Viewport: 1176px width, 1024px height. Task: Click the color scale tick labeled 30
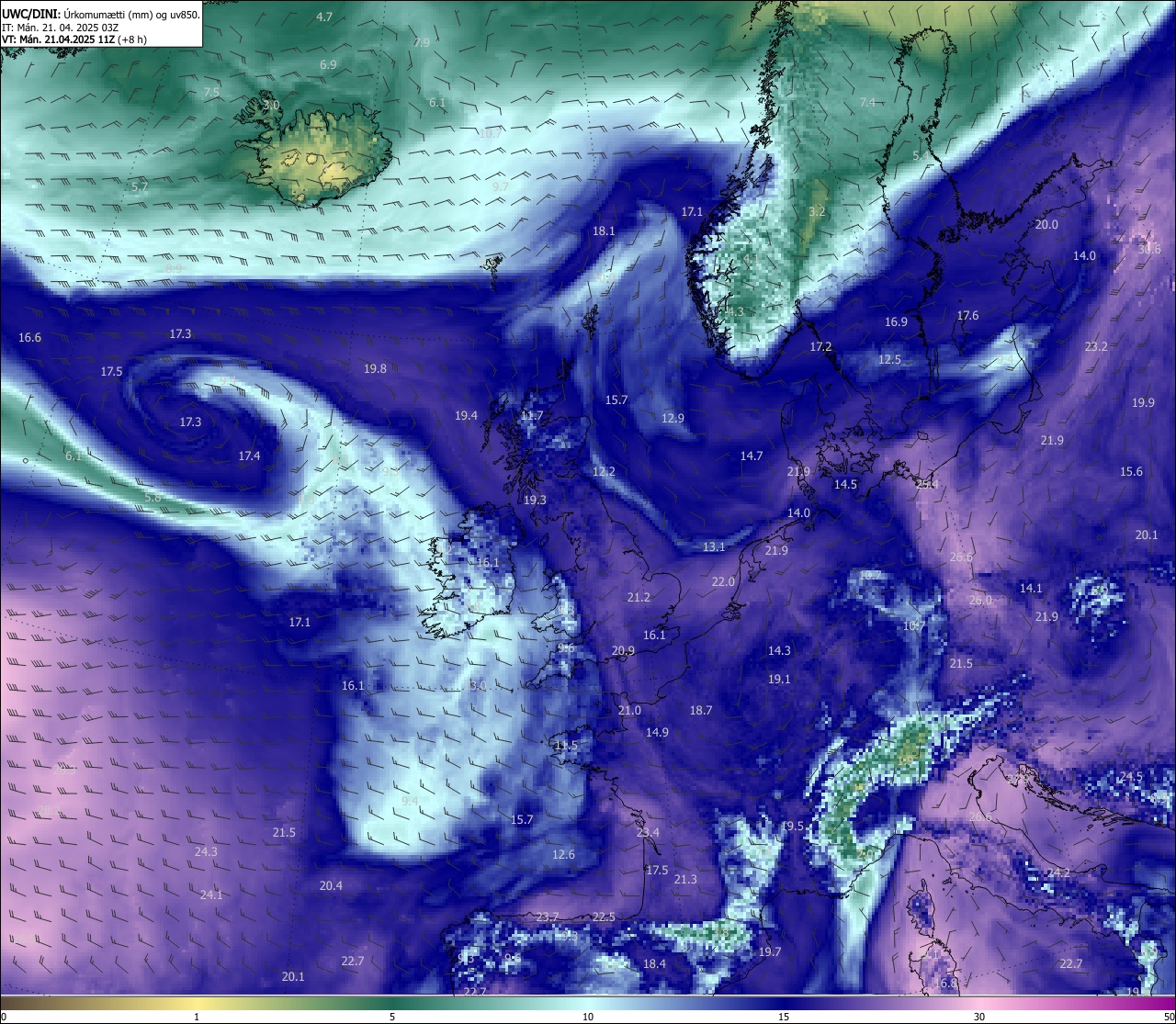point(979,1018)
